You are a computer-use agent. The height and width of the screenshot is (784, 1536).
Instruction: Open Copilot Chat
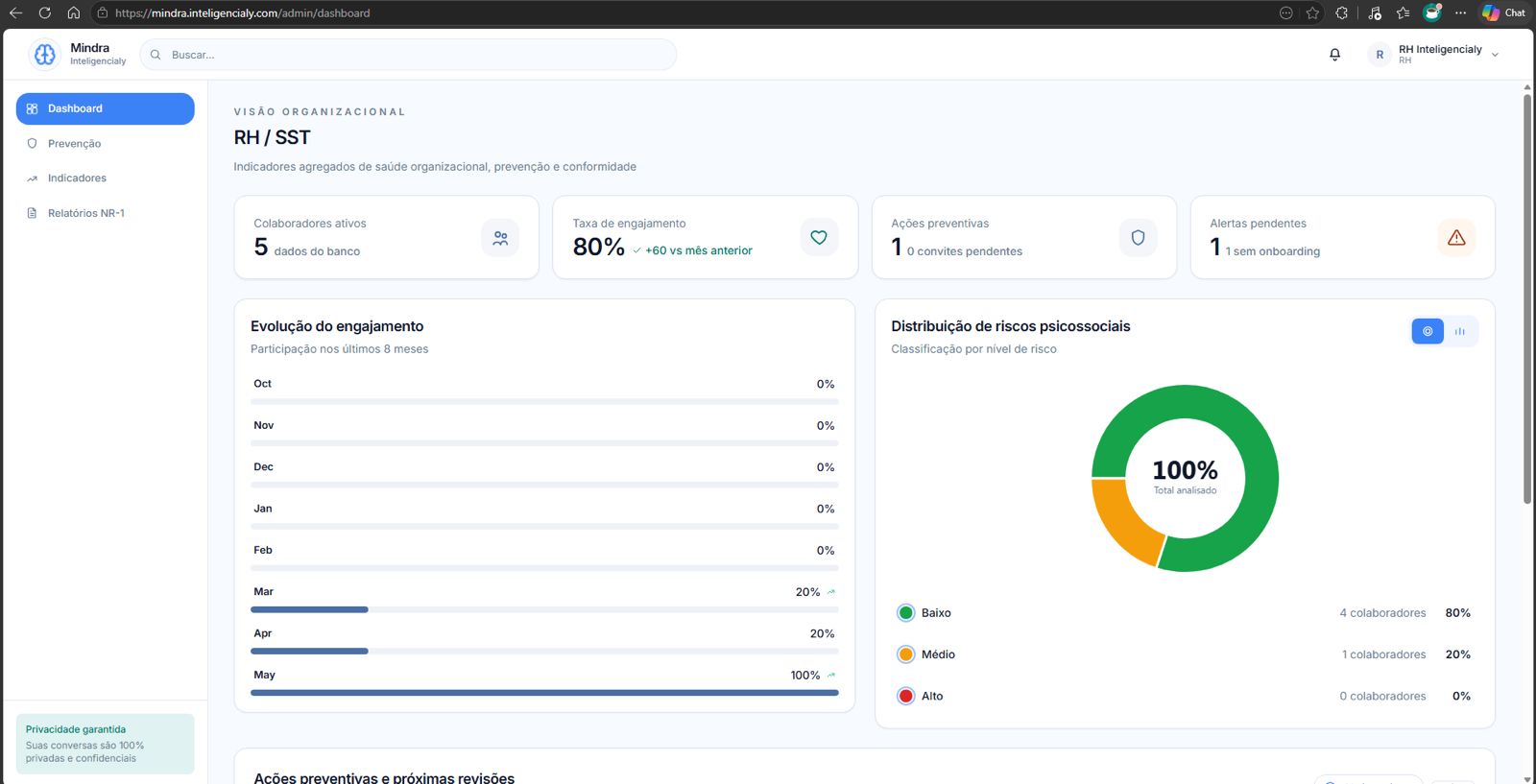click(1503, 12)
